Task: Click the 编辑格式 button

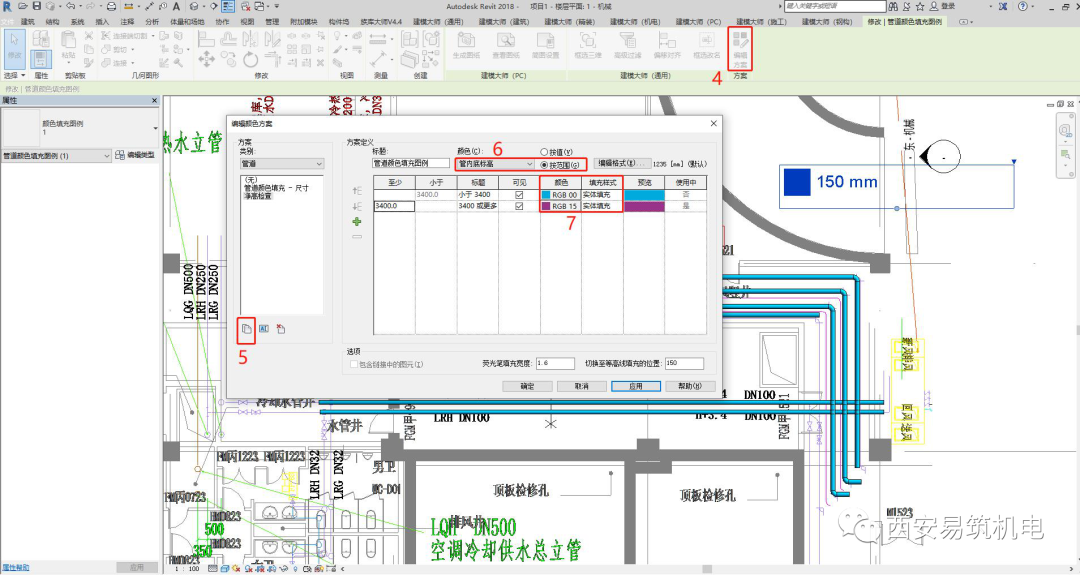Action: pyautogui.click(x=621, y=164)
